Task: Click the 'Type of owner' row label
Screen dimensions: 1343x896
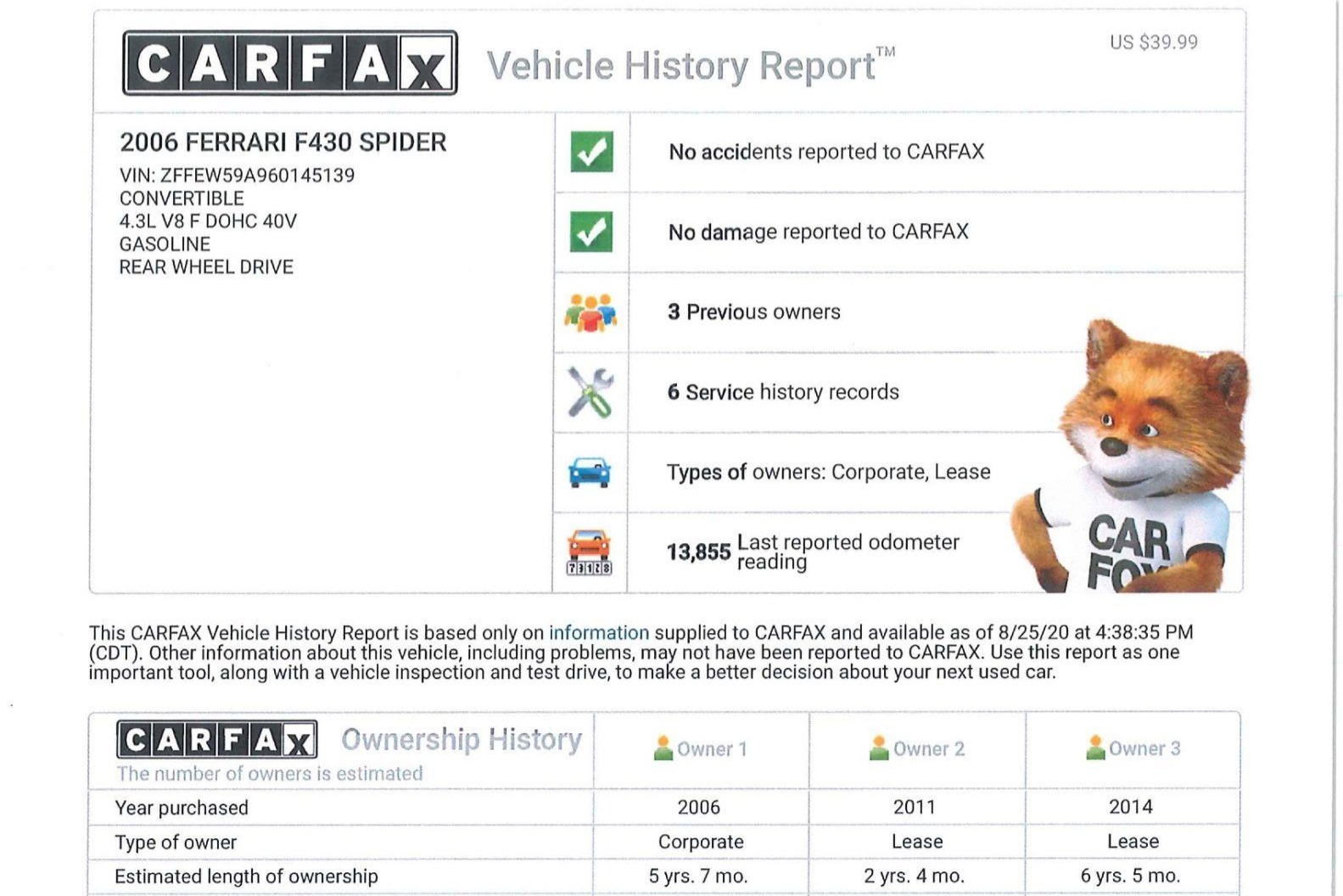Action: click(x=176, y=843)
